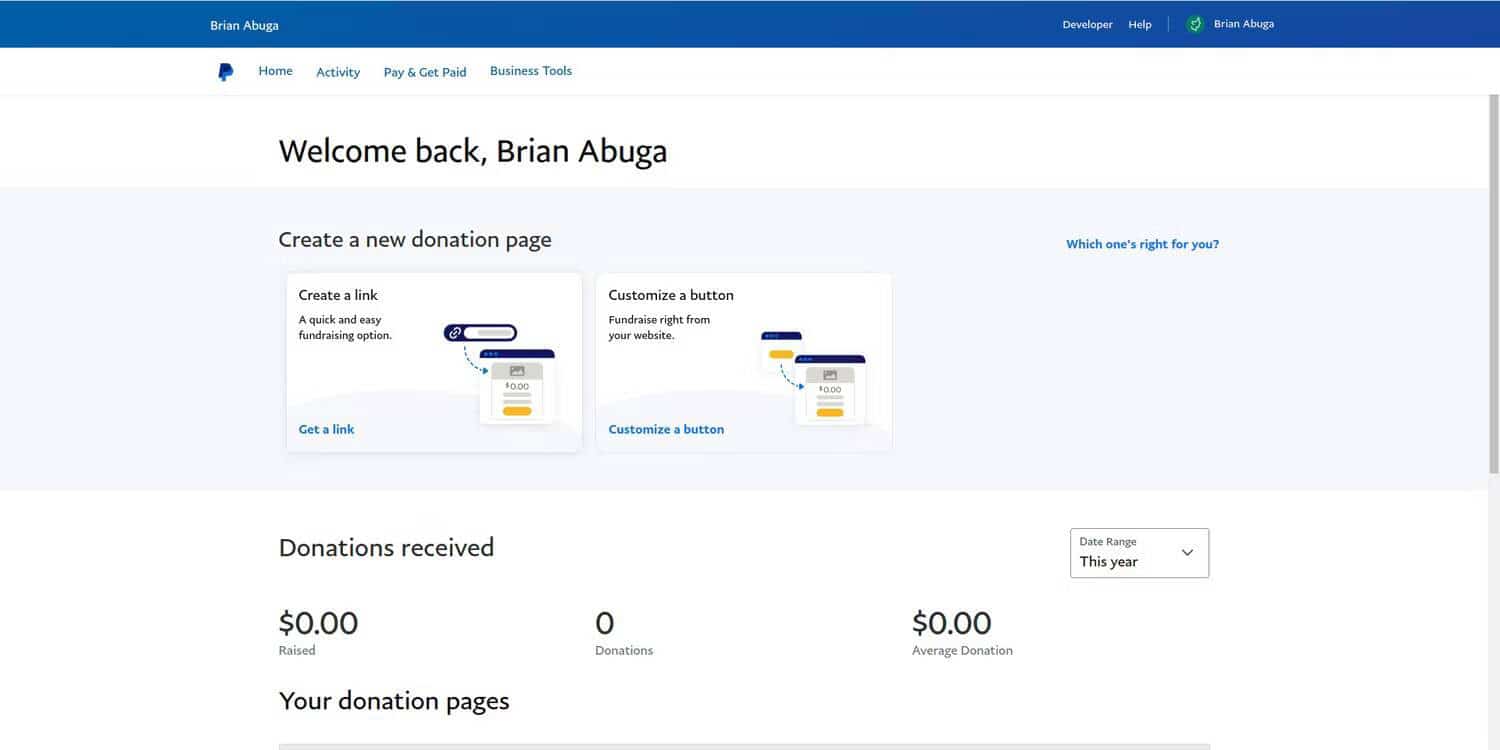
Task: Open the Pay & Get Paid menu
Action: (424, 71)
